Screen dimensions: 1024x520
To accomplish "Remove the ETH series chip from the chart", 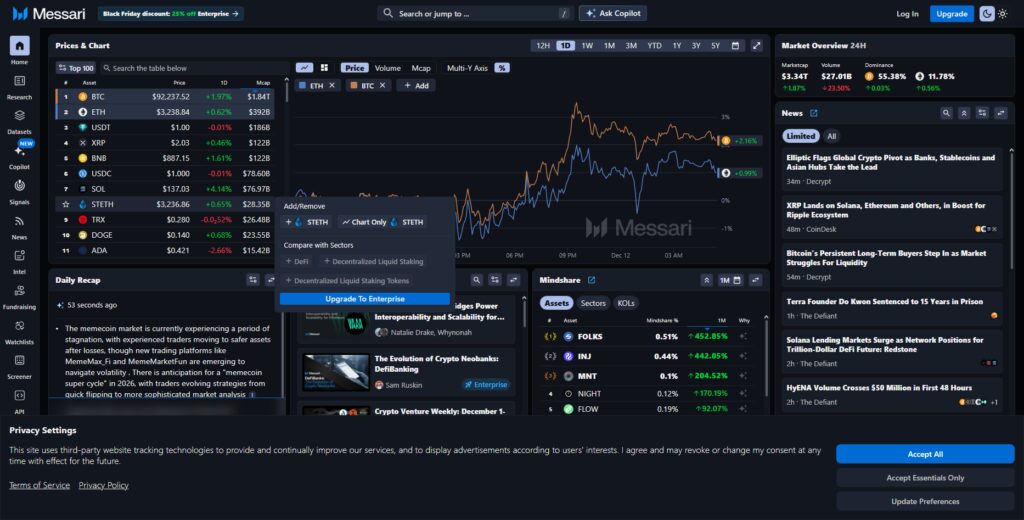I will pos(332,86).
